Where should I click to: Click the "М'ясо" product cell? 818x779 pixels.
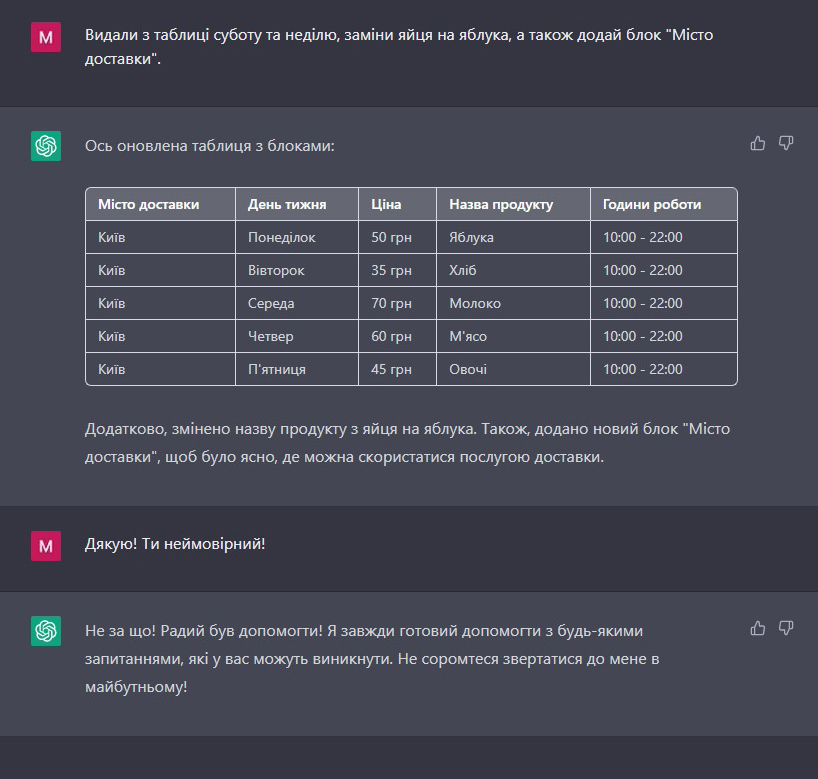468,336
